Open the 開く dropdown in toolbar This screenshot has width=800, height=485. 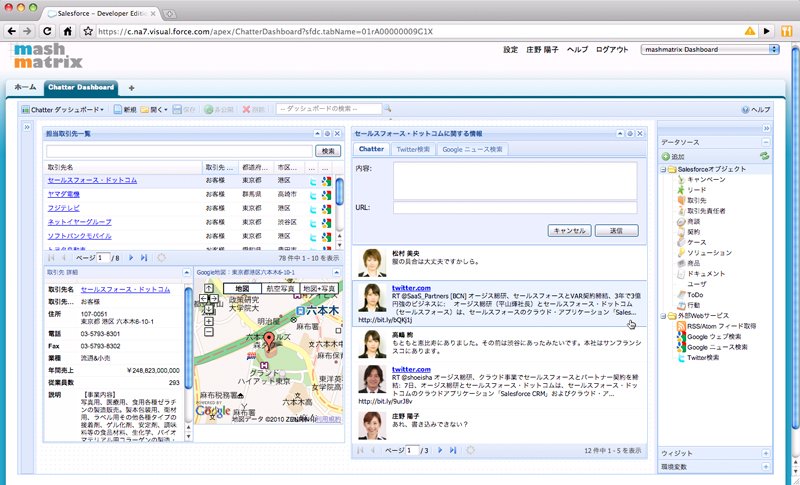(154, 109)
